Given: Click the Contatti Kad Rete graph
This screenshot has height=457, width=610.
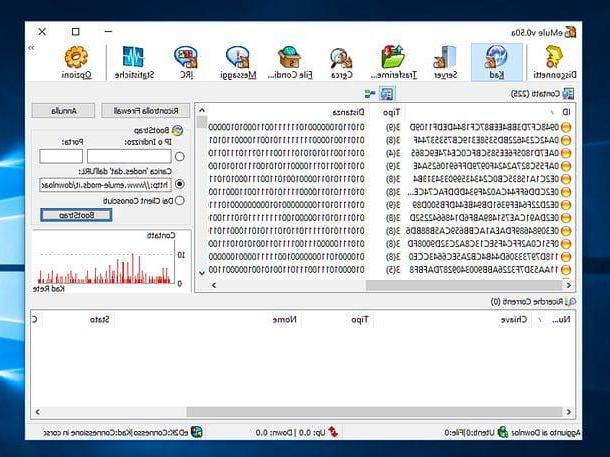Looking at the screenshot, I should tap(112, 261).
